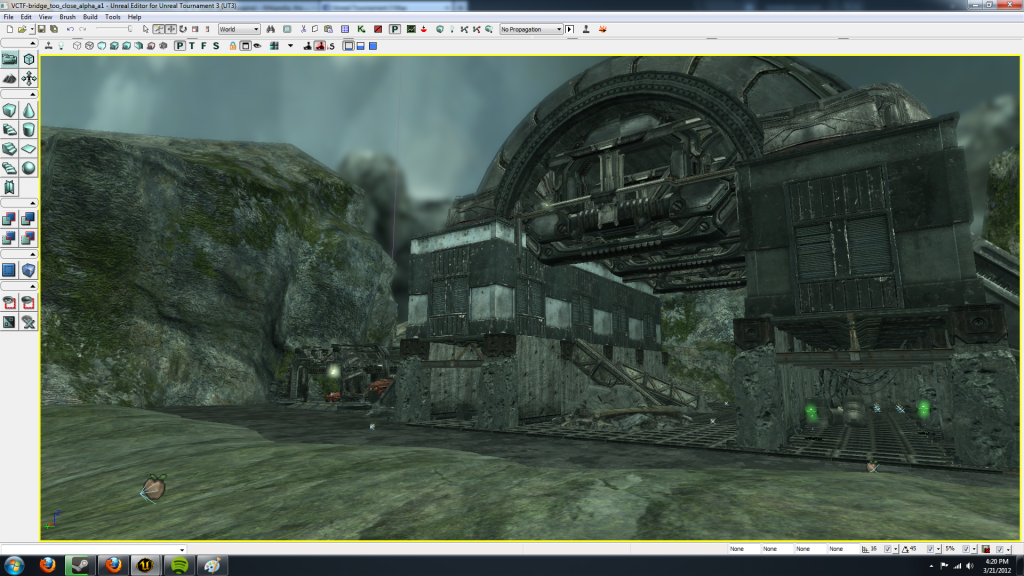The width and height of the screenshot is (1024, 576).
Task: Open the Windows Start menu
Action: click(x=14, y=566)
